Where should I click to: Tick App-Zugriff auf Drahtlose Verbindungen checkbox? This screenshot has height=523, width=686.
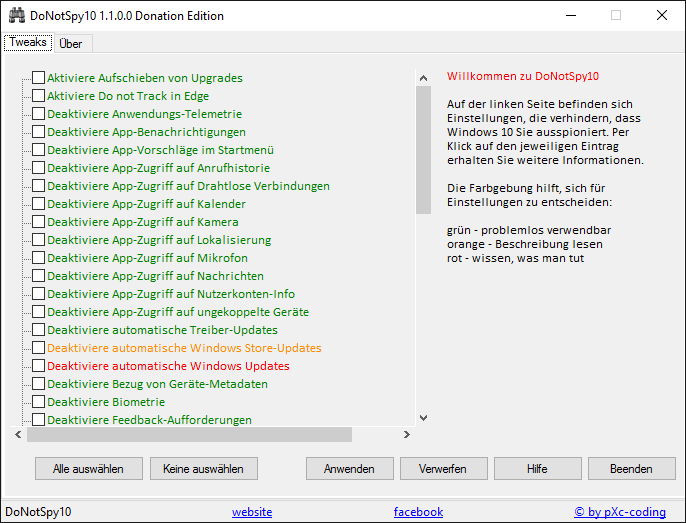click(x=38, y=186)
